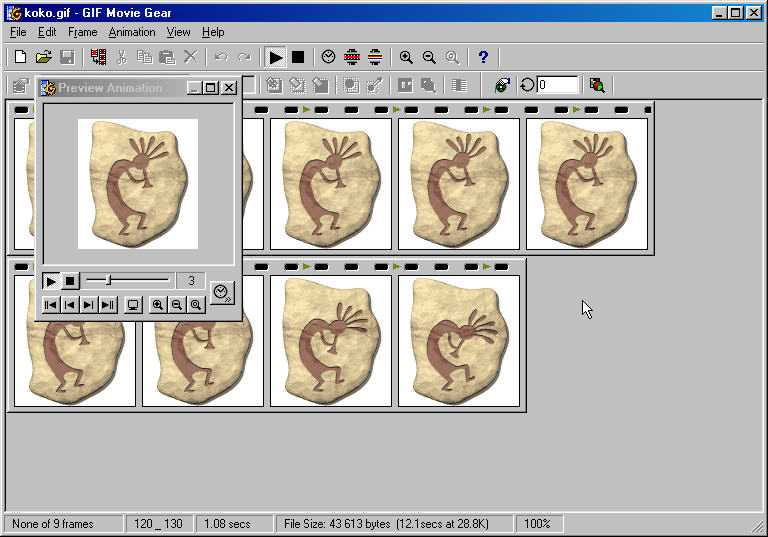This screenshot has height=537, width=768.
Task: Toggle the main toolbar Play animation button
Action: [275, 58]
